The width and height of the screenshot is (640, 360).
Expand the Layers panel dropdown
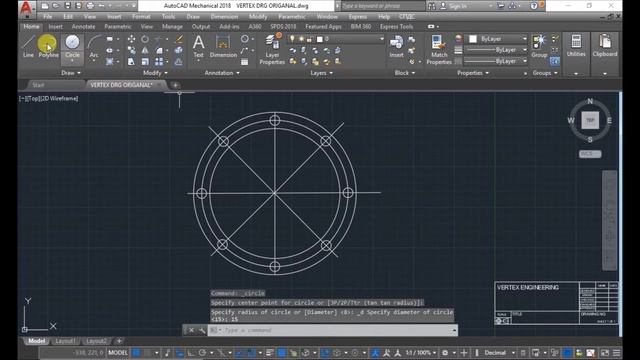pyautogui.click(x=322, y=73)
